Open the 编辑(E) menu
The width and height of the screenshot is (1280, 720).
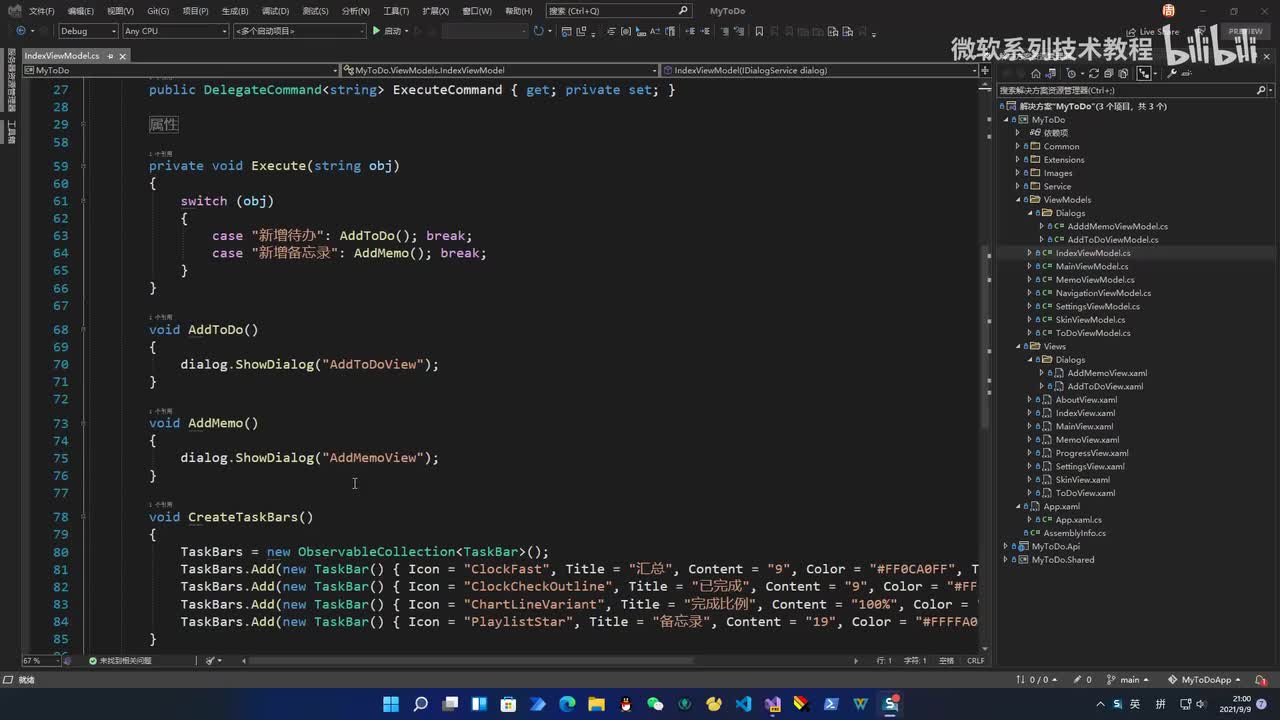(x=80, y=11)
